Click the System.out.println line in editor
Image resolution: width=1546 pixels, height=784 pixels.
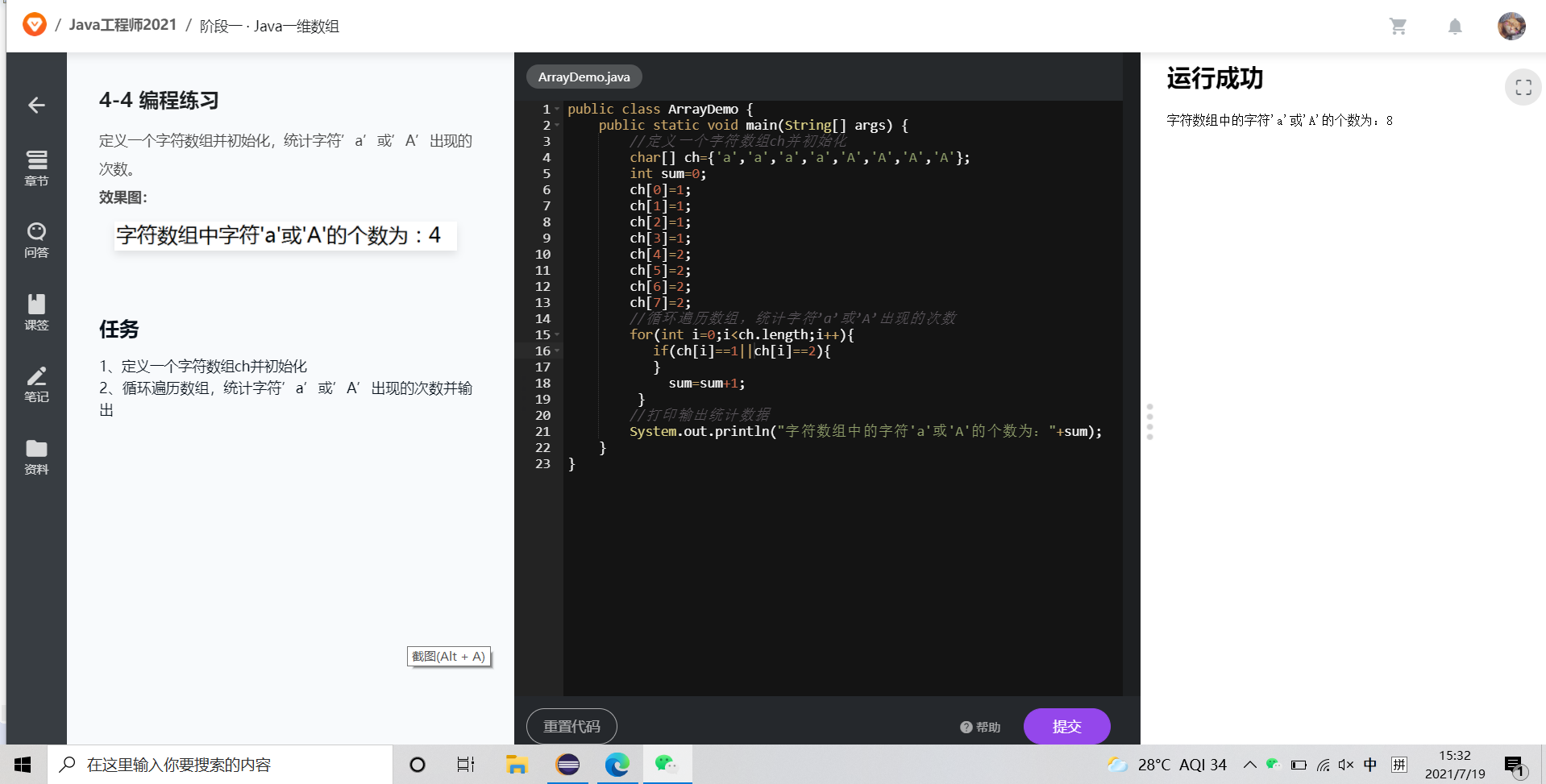pos(865,431)
